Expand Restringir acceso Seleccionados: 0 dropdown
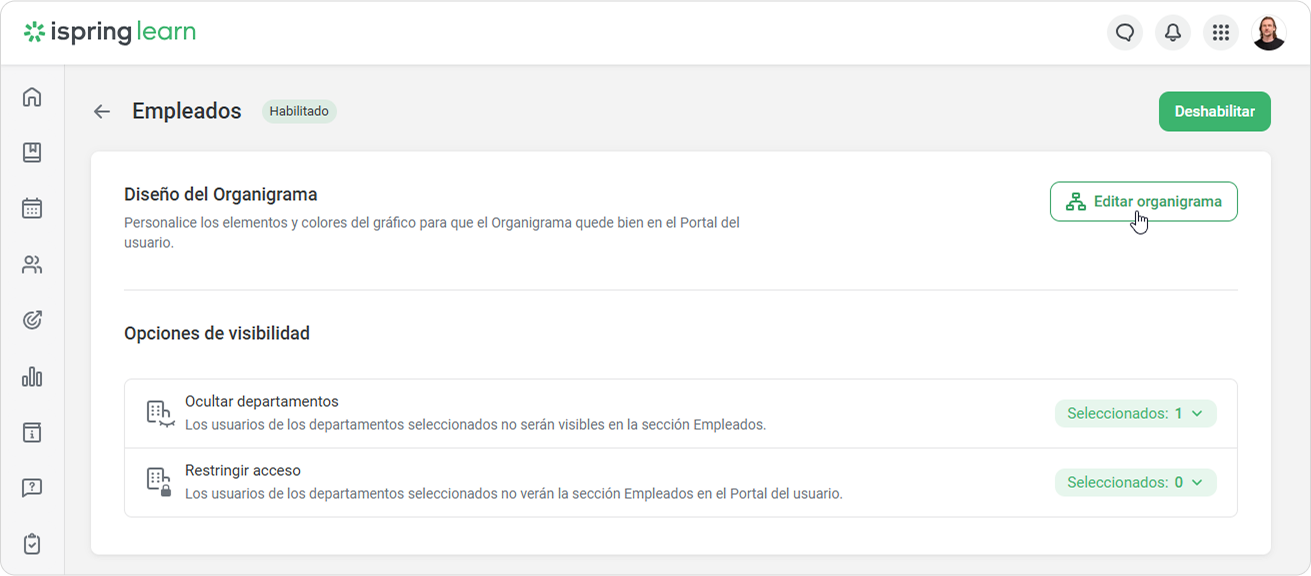The width and height of the screenshot is (1311, 576). pos(1135,482)
